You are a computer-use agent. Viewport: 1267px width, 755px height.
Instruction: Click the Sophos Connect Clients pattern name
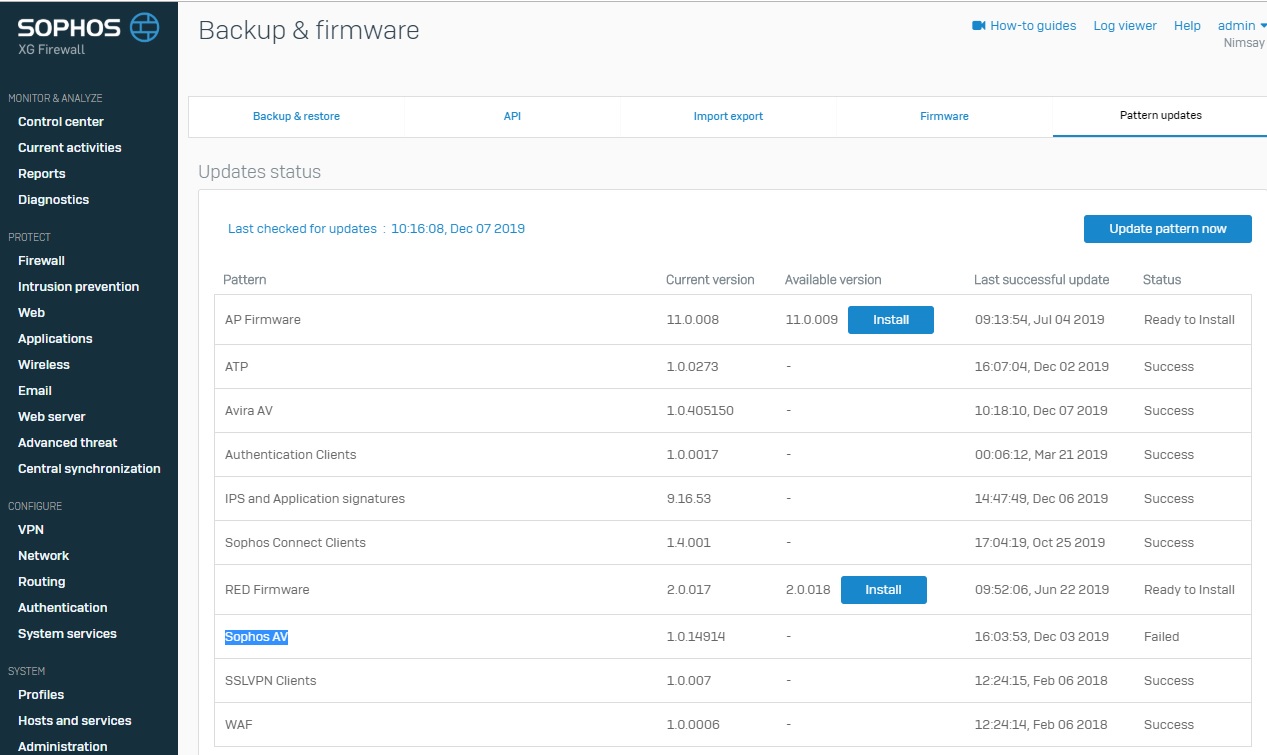296,543
